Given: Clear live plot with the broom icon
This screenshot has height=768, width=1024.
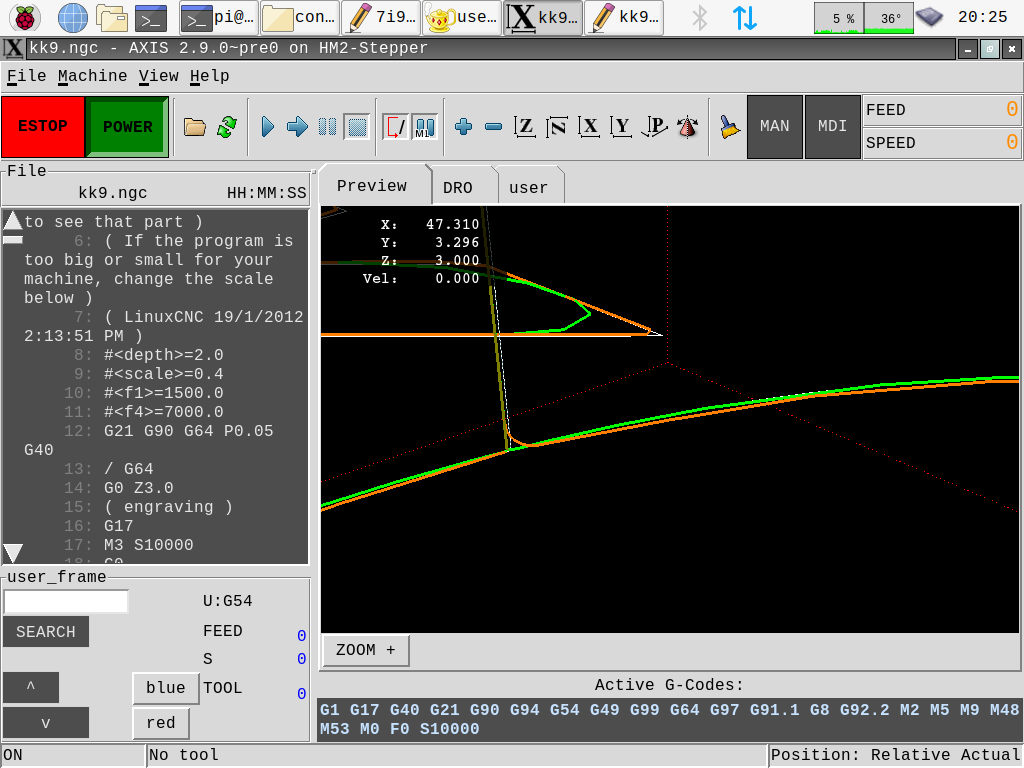Looking at the screenshot, I should click(x=730, y=127).
